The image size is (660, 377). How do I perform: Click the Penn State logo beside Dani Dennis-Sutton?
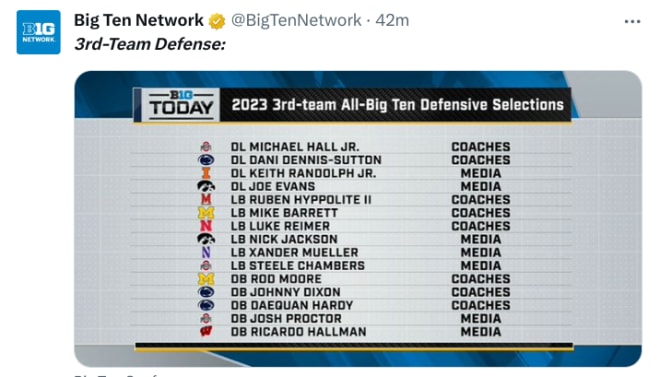point(206,160)
